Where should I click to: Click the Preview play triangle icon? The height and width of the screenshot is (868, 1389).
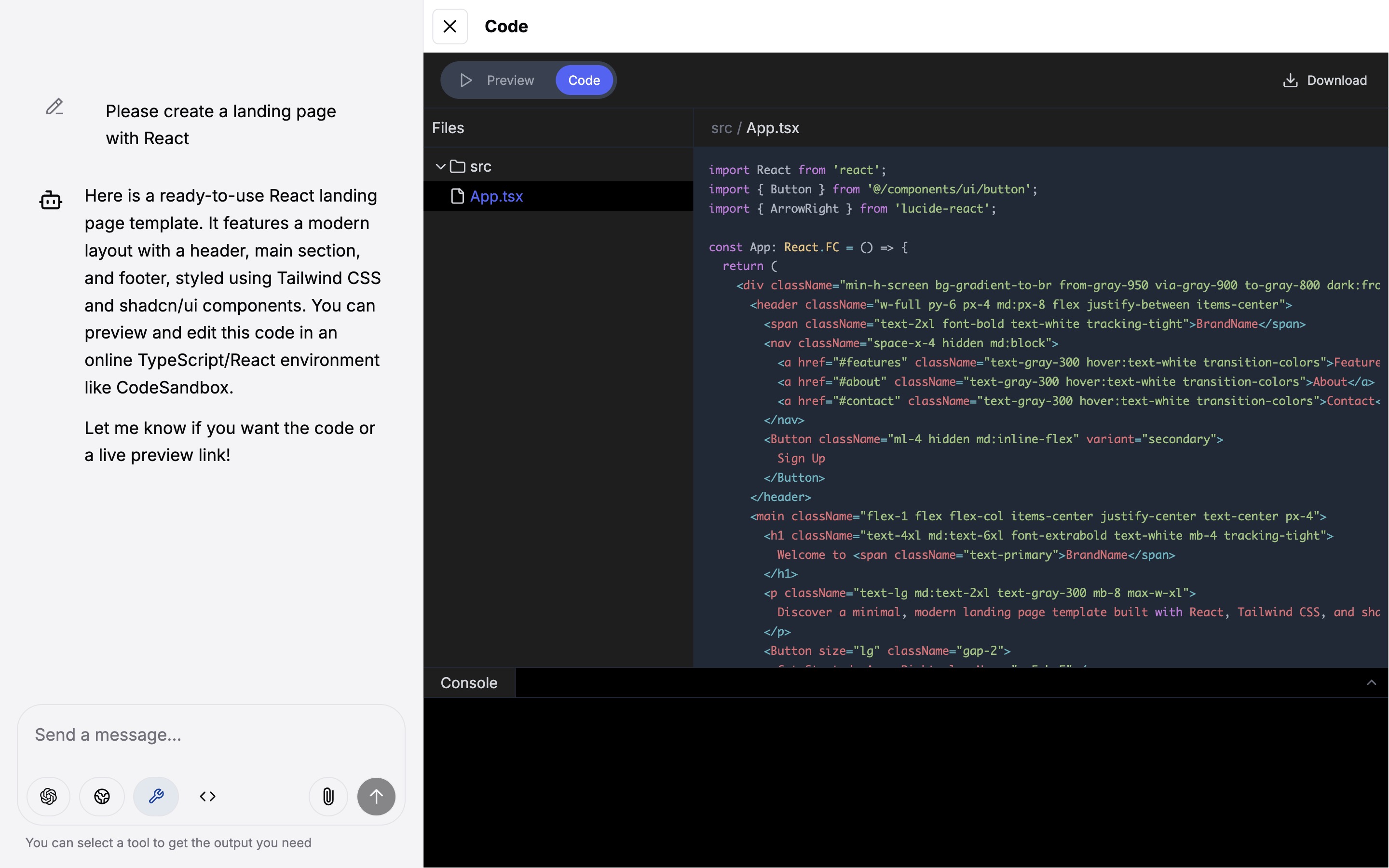(x=466, y=81)
